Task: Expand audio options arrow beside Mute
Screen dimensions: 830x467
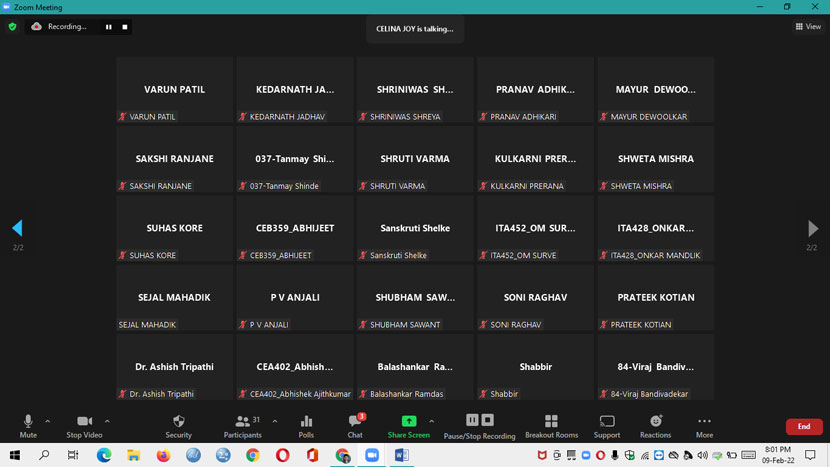Action: [47, 421]
